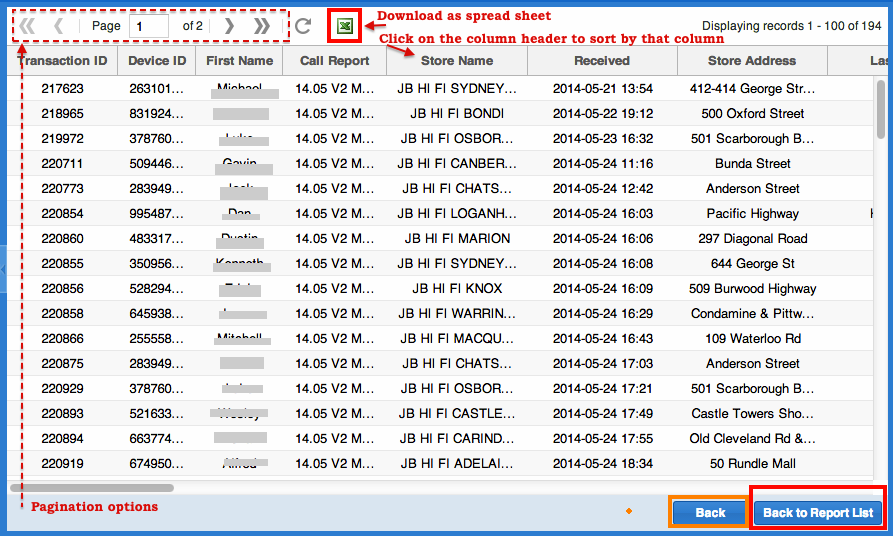Viewport: 894px width, 537px height.
Task: Sort by Store Name column header
Action: tap(457, 61)
